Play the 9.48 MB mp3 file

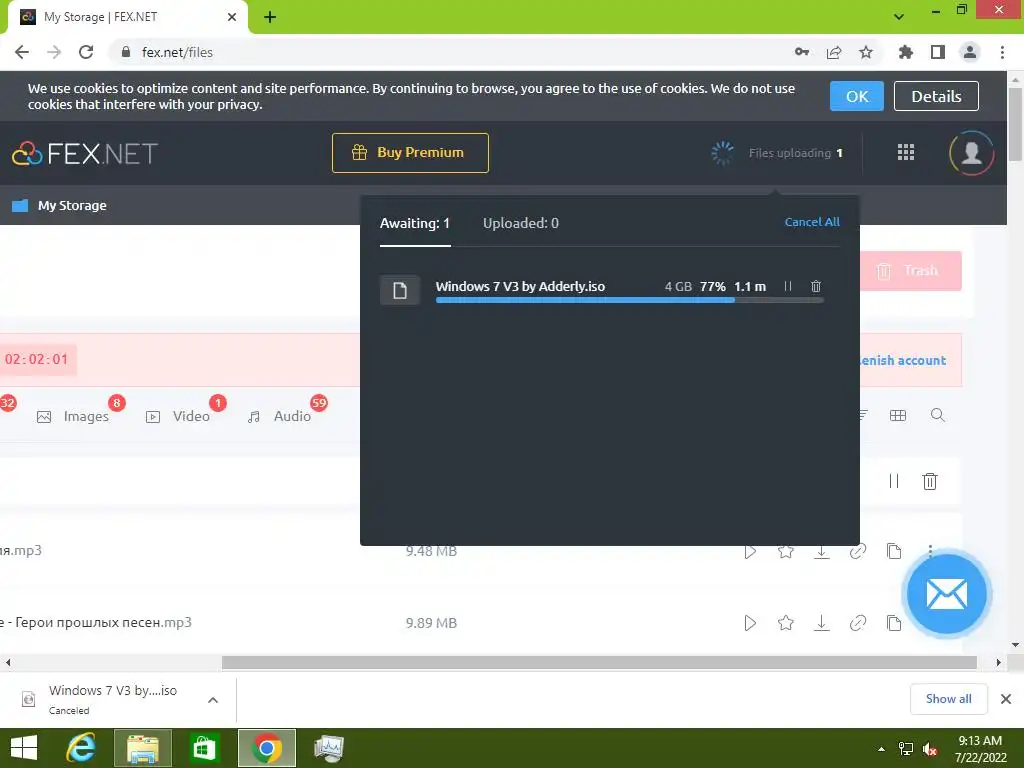coord(750,551)
